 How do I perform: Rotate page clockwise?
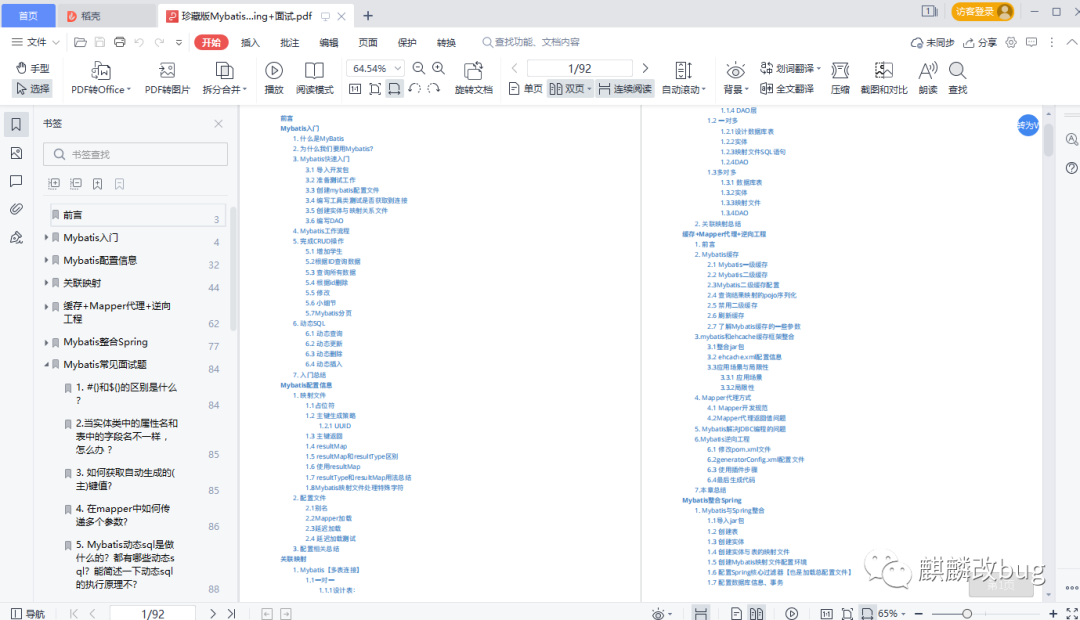pos(433,89)
